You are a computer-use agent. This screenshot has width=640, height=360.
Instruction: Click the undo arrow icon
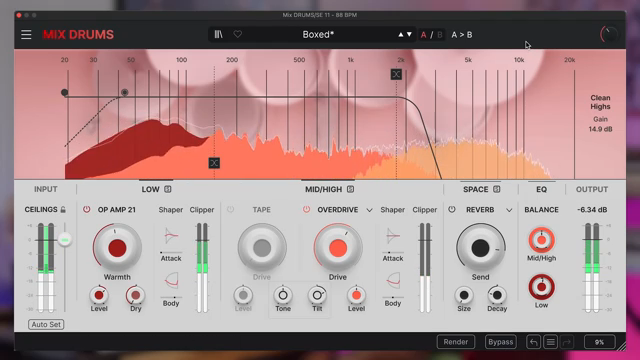pos(533,342)
